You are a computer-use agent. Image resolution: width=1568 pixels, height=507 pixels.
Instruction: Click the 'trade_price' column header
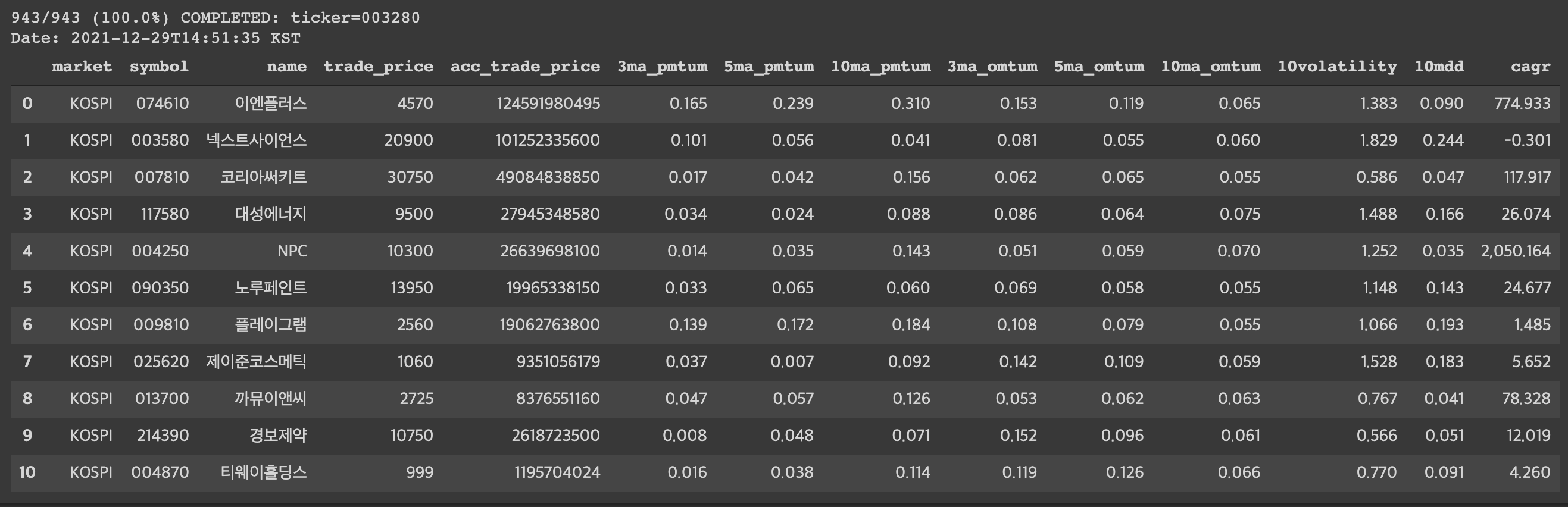(x=378, y=67)
